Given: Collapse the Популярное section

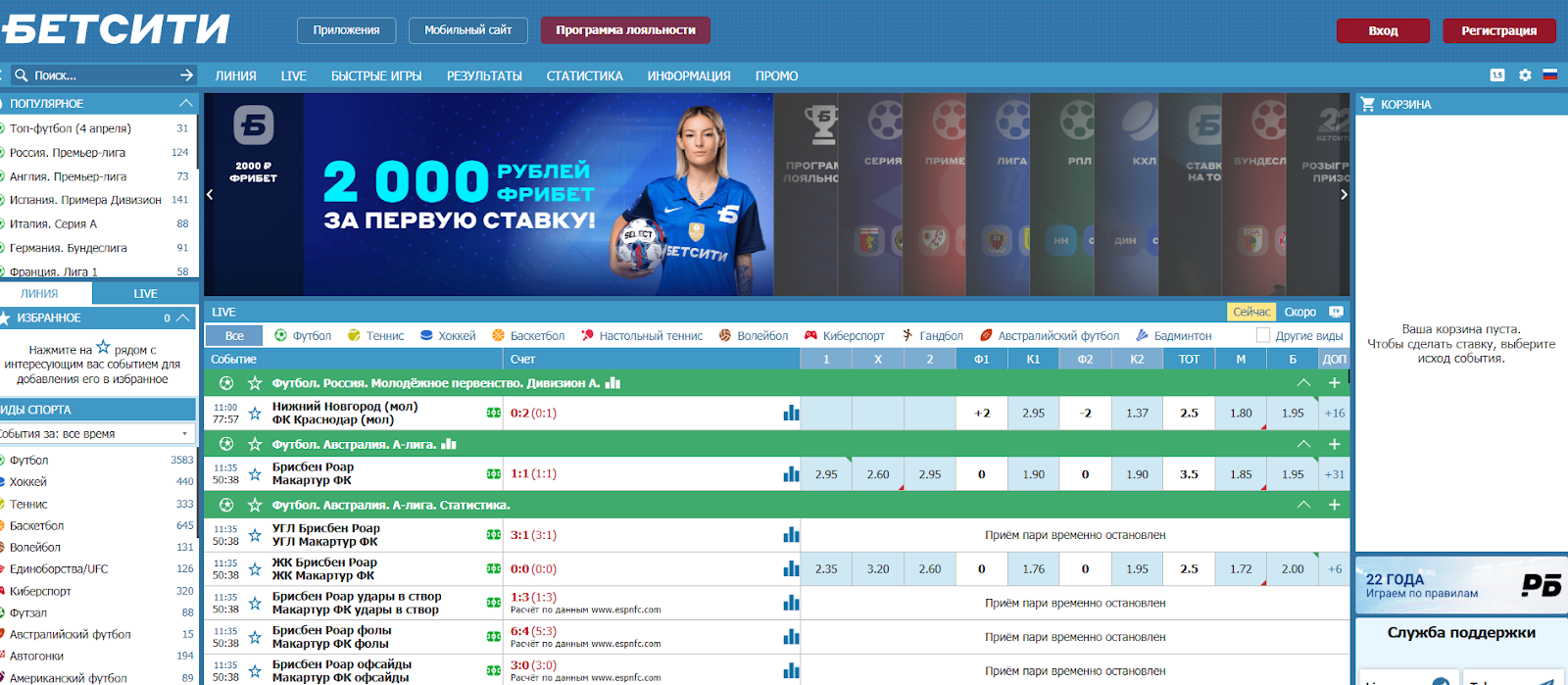Looking at the screenshot, I should (186, 103).
